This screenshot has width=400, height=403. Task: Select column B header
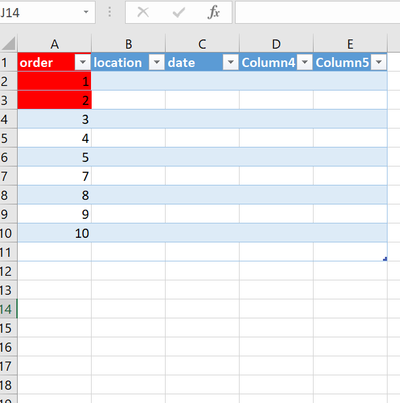pyautogui.click(x=129, y=44)
